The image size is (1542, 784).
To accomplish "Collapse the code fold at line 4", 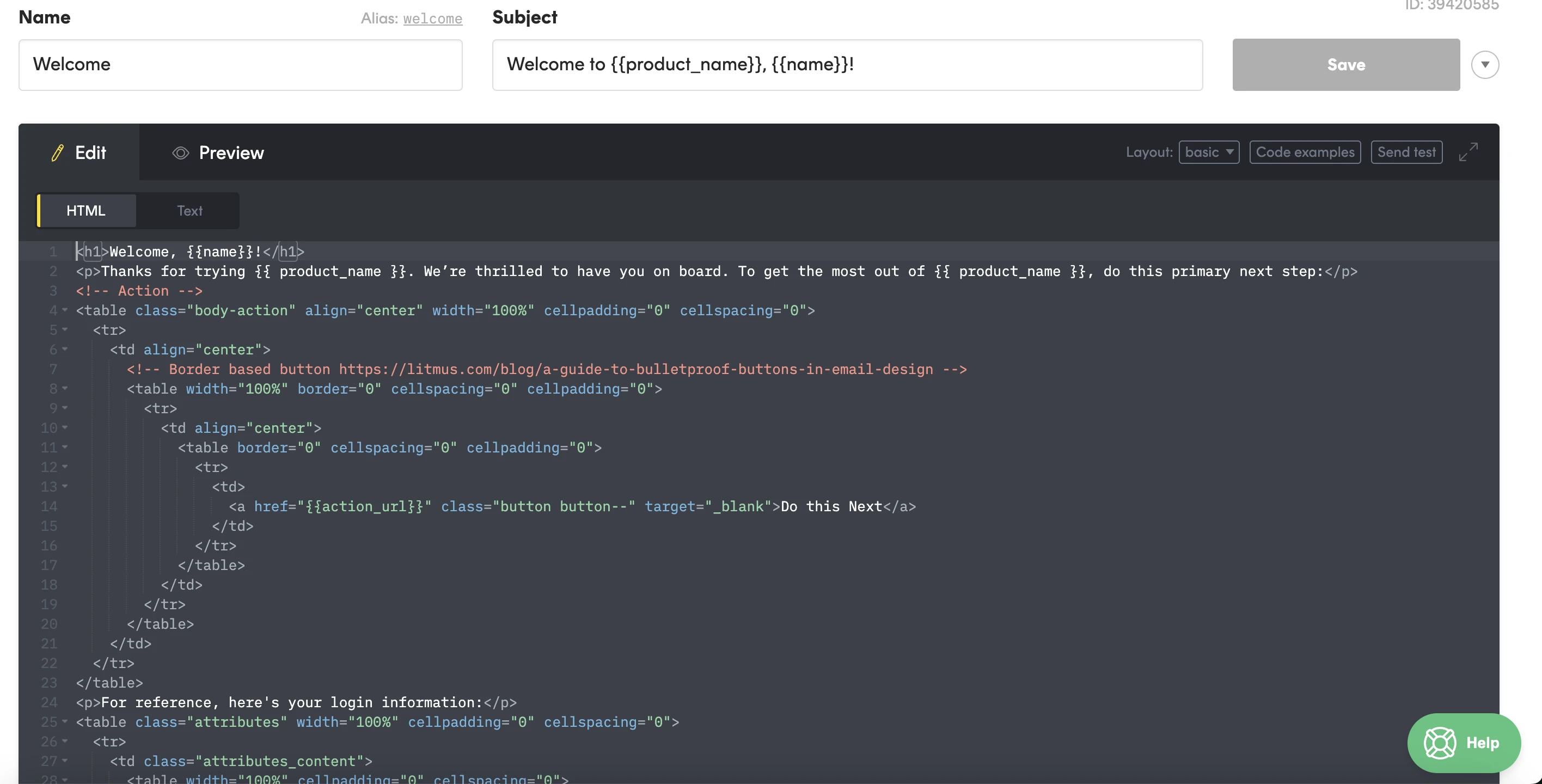I will click(65, 310).
